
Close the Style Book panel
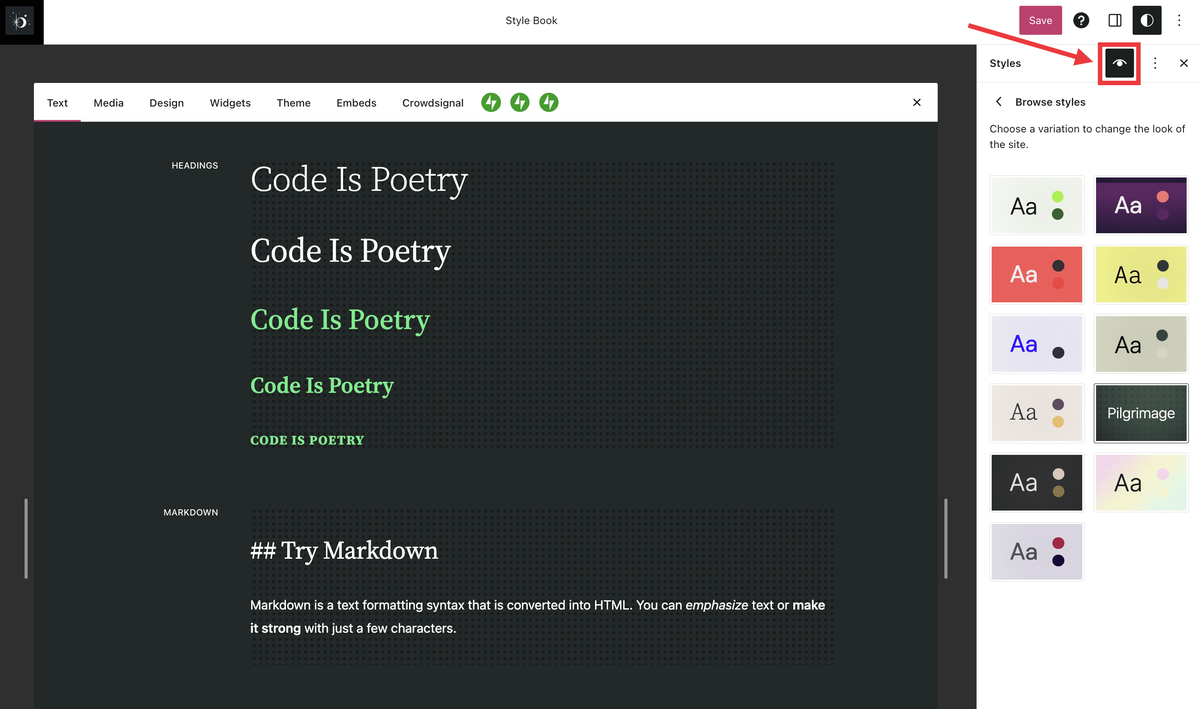tap(917, 102)
